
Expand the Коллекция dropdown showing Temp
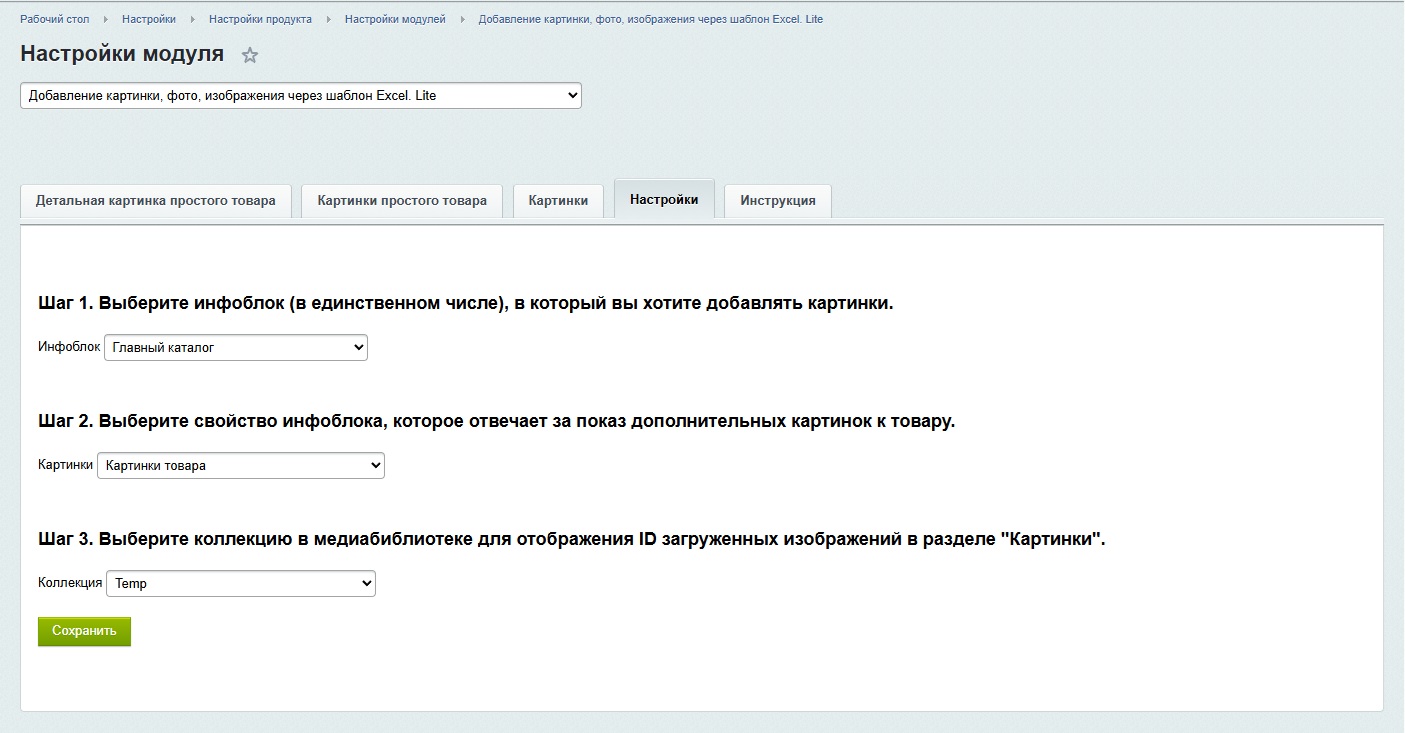[x=240, y=584]
